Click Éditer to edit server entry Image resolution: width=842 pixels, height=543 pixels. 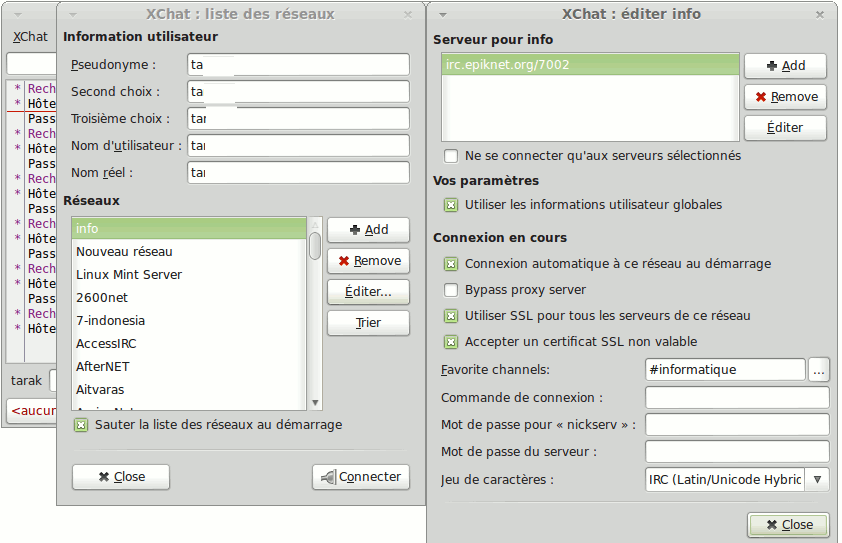coord(785,128)
